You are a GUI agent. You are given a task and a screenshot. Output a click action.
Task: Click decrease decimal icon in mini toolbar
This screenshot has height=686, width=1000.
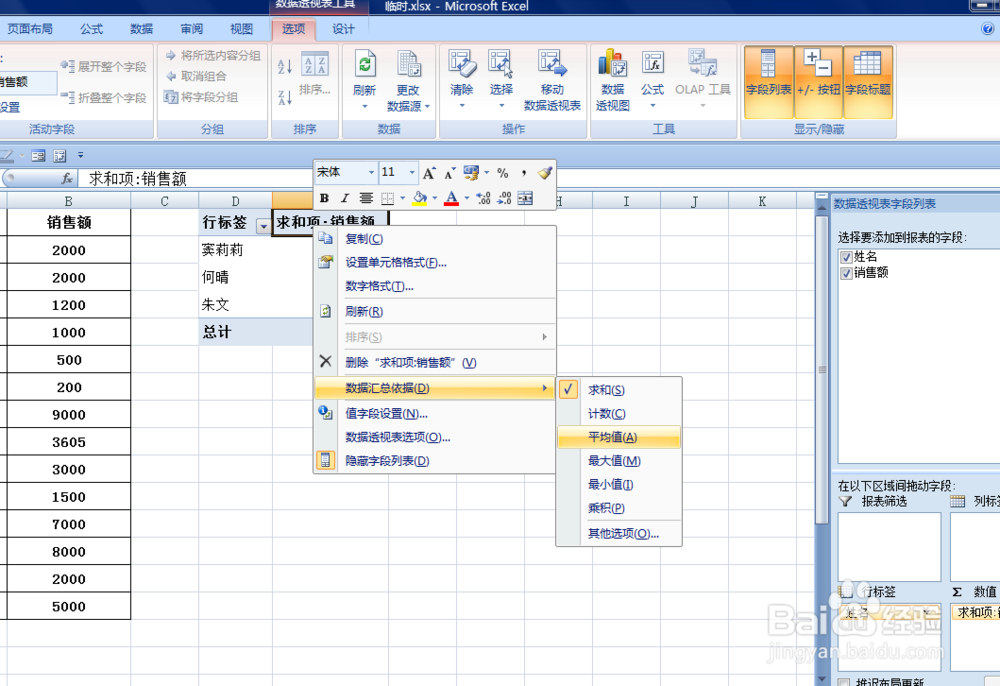(504, 198)
